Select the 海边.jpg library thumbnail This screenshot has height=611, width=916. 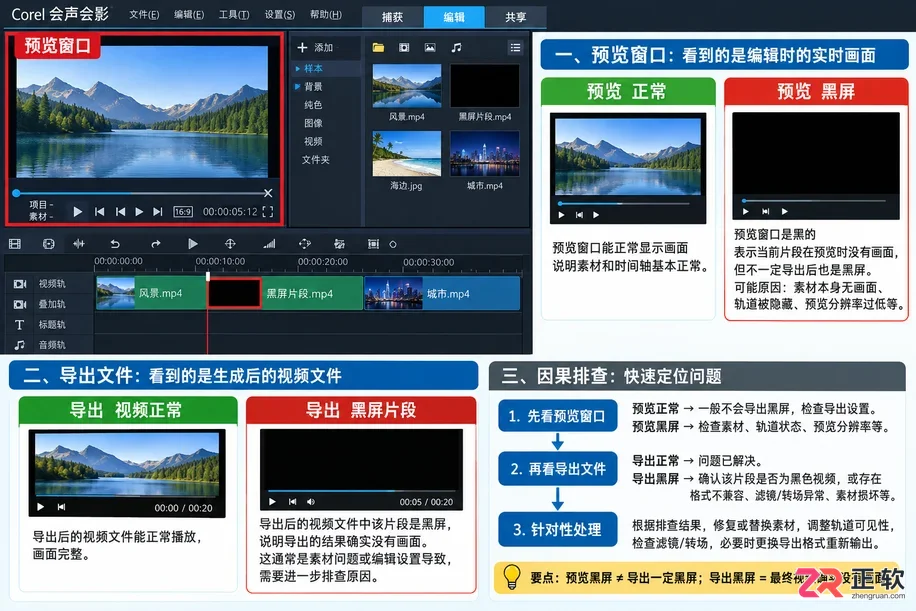tap(407, 153)
